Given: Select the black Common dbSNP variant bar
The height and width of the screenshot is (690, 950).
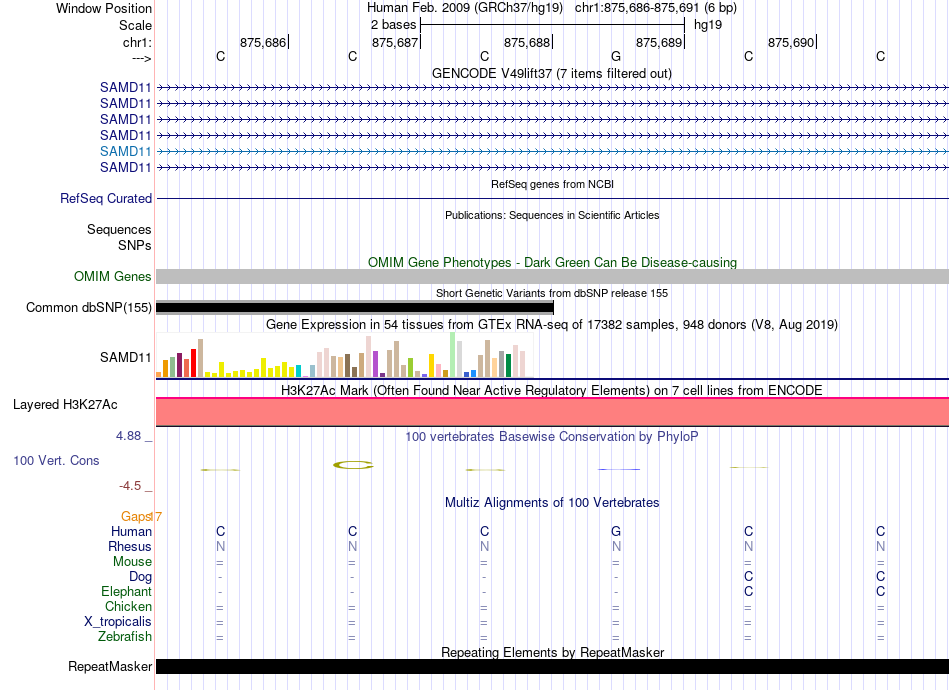Looking at the screenshot, I should tap(354, 308).
